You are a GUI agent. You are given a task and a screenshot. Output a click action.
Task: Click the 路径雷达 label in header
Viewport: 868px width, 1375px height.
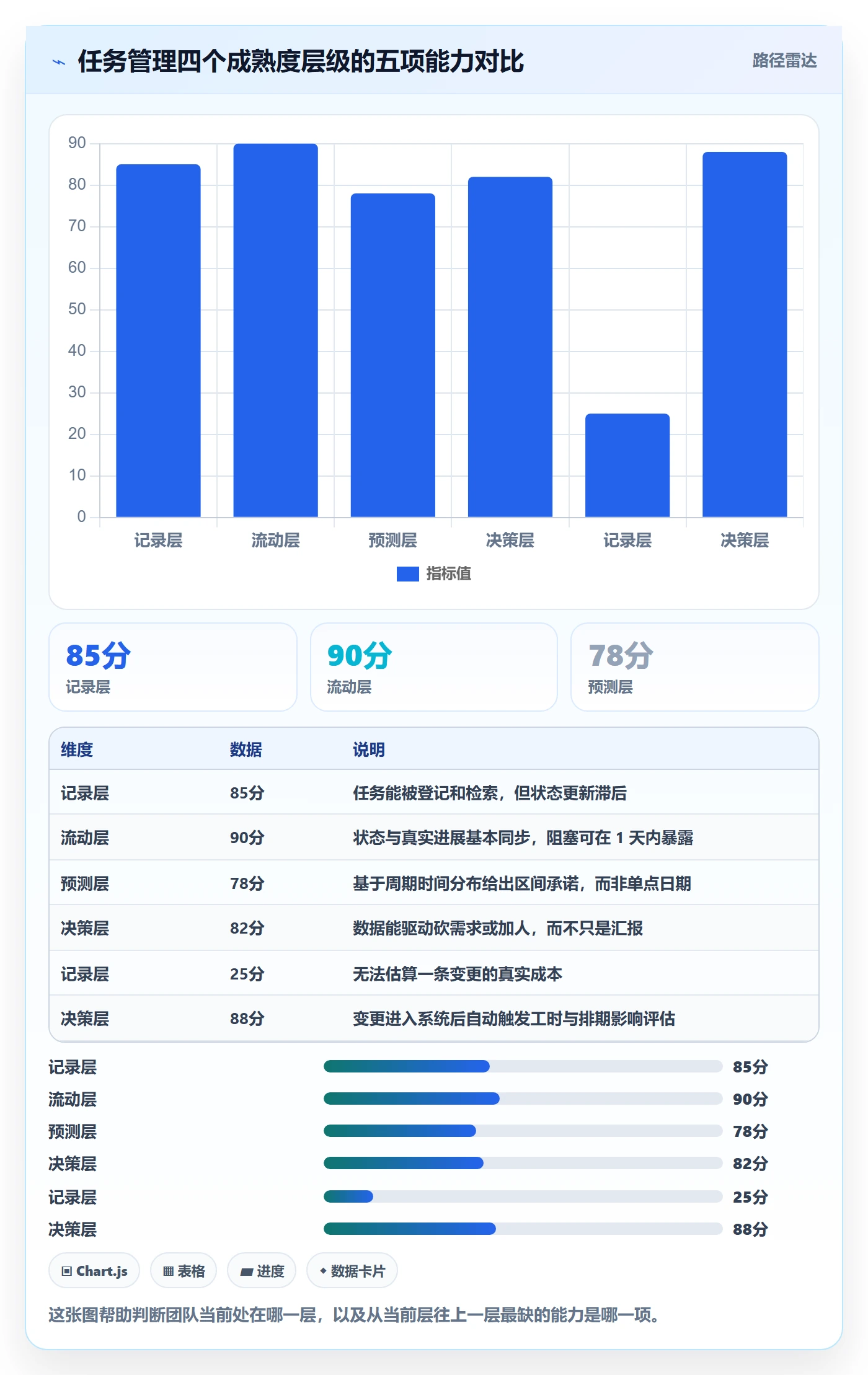point(784,61)
